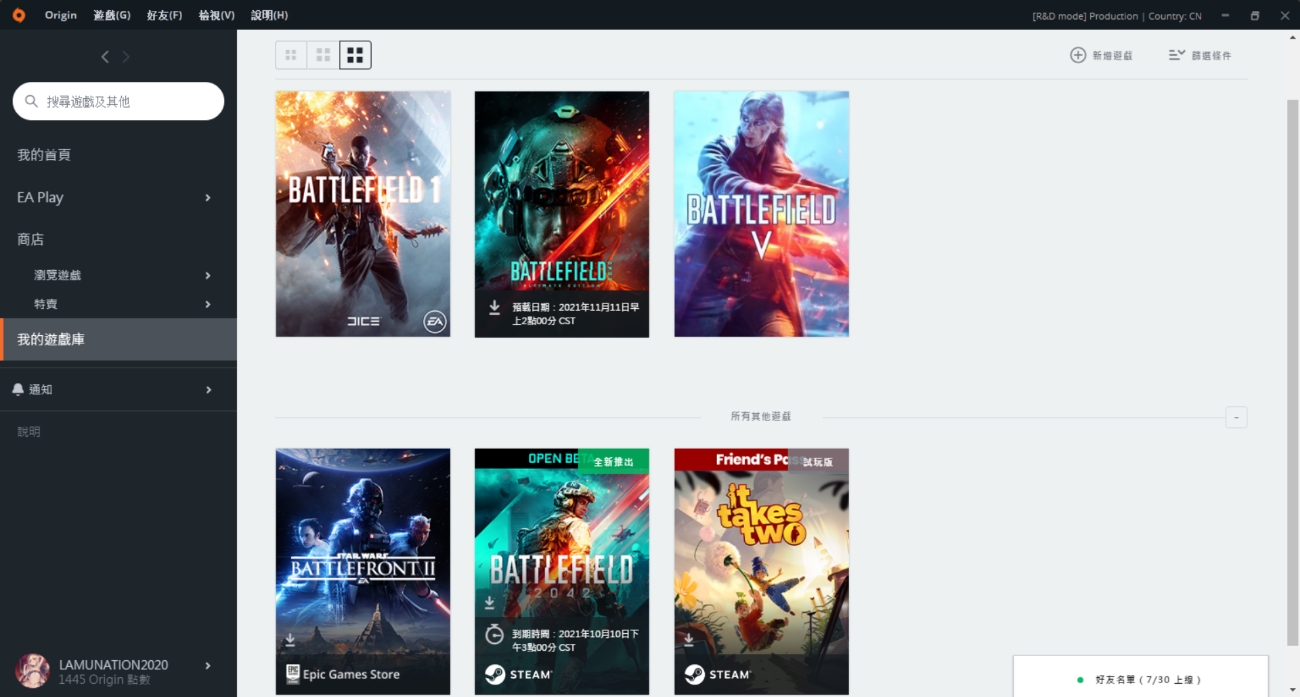The width and height of the screenshot is (1300, 697).
Task: Click the 到期時間 expiry time text
Action: [575, 640]
